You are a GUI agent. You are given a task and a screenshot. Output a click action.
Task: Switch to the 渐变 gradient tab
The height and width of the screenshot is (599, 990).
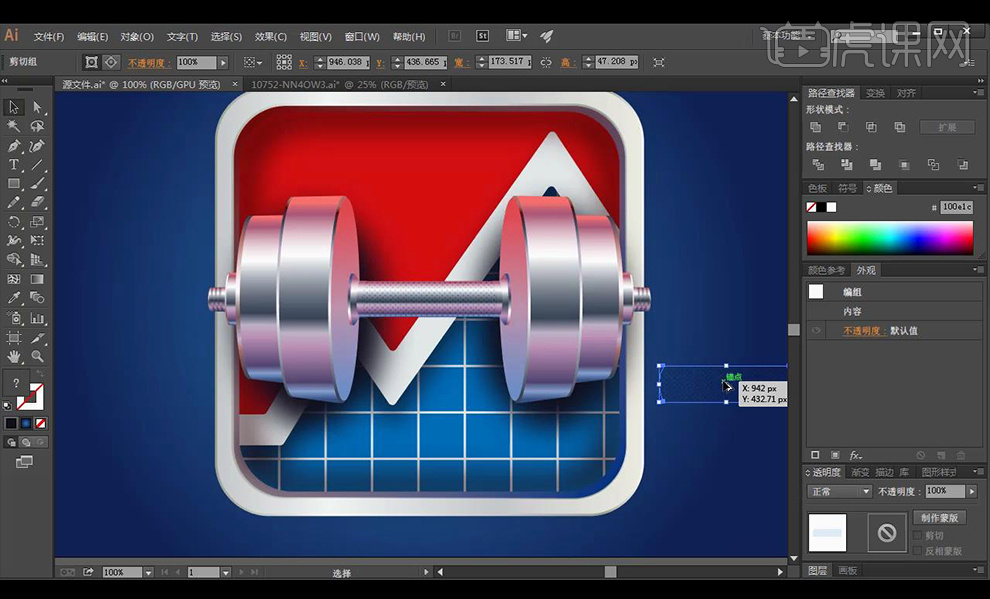click(860, 472)
